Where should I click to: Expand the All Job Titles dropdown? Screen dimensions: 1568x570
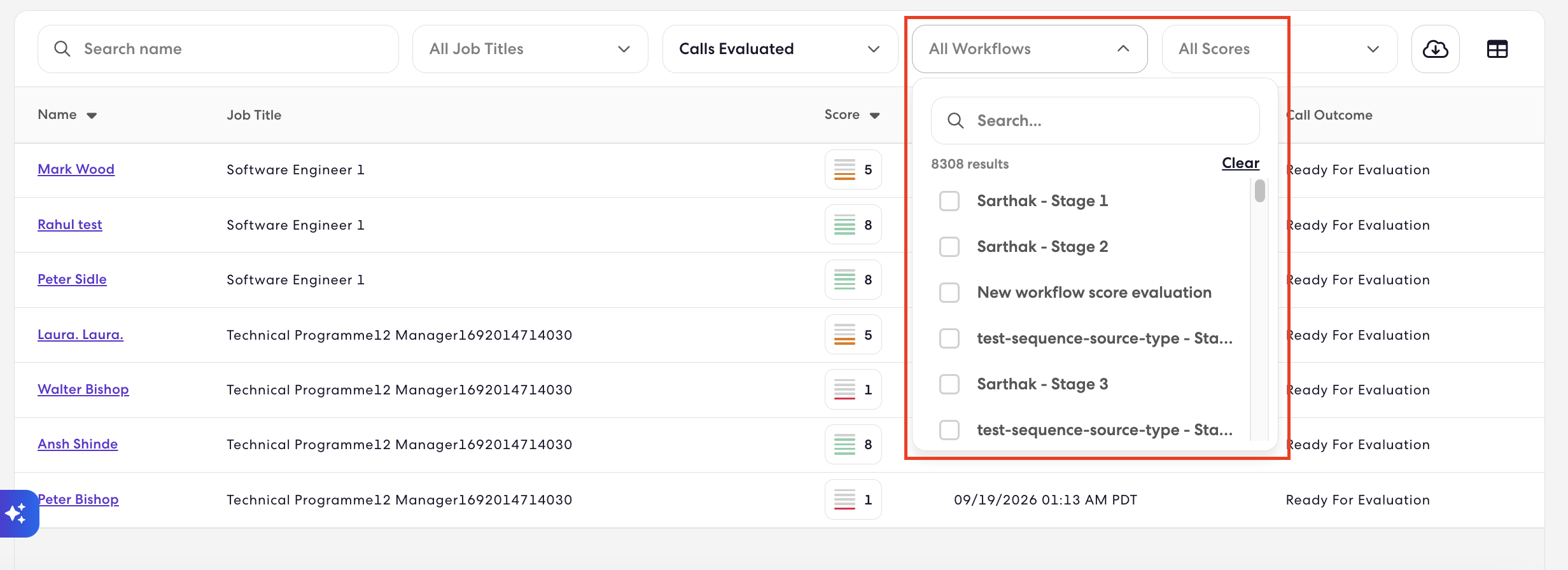tap(530, 49)
